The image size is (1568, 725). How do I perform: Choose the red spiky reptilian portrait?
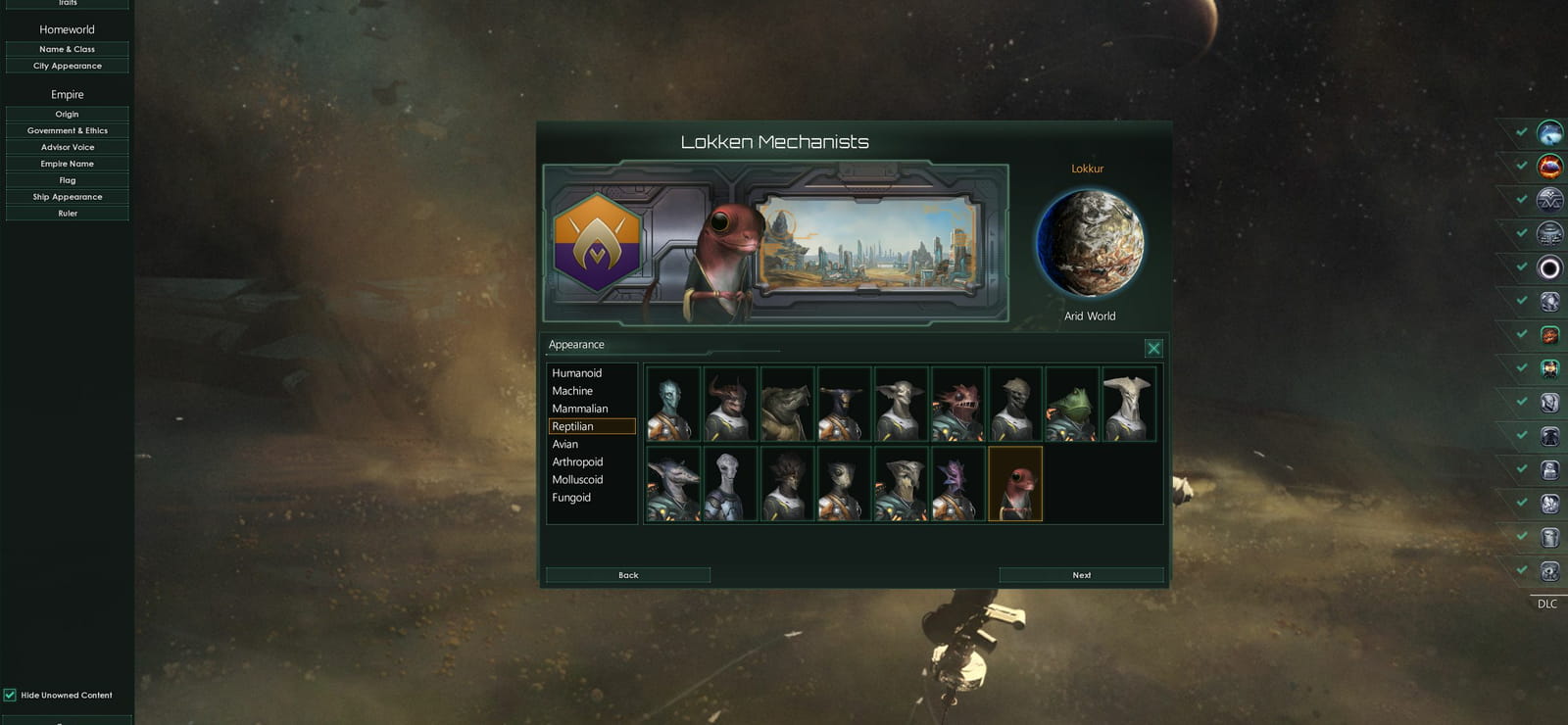958,405
